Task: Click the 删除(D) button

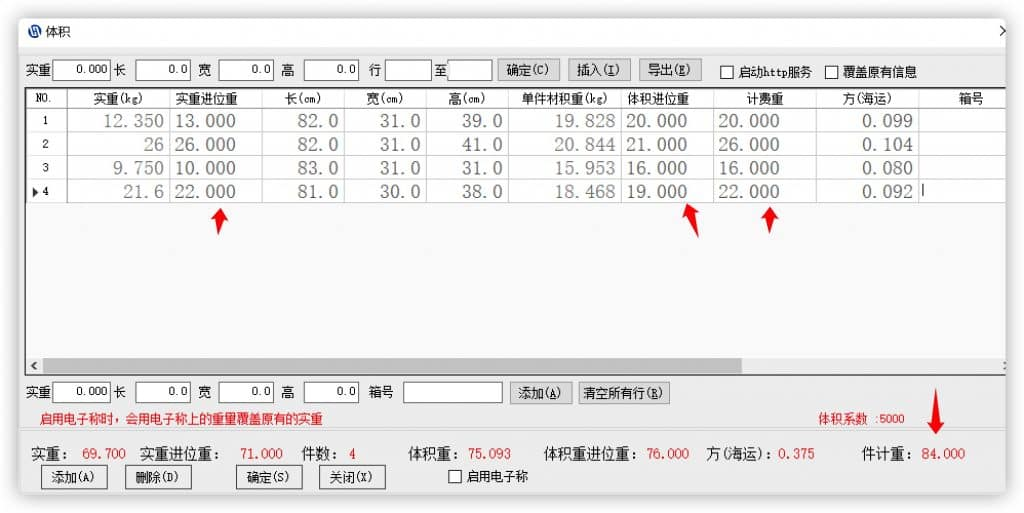Action: [158, 477]
